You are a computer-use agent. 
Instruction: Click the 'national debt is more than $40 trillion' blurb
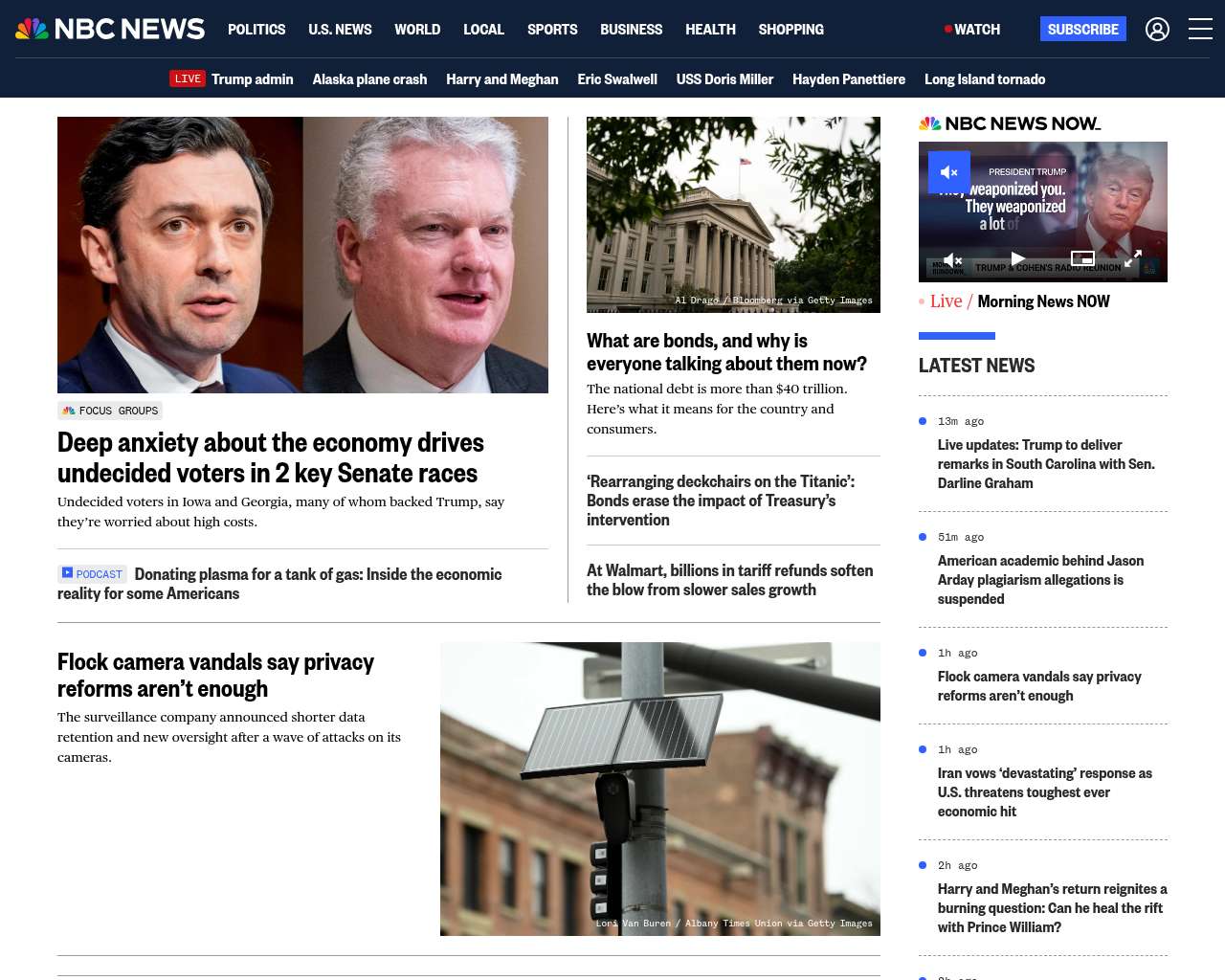point(717,409)
